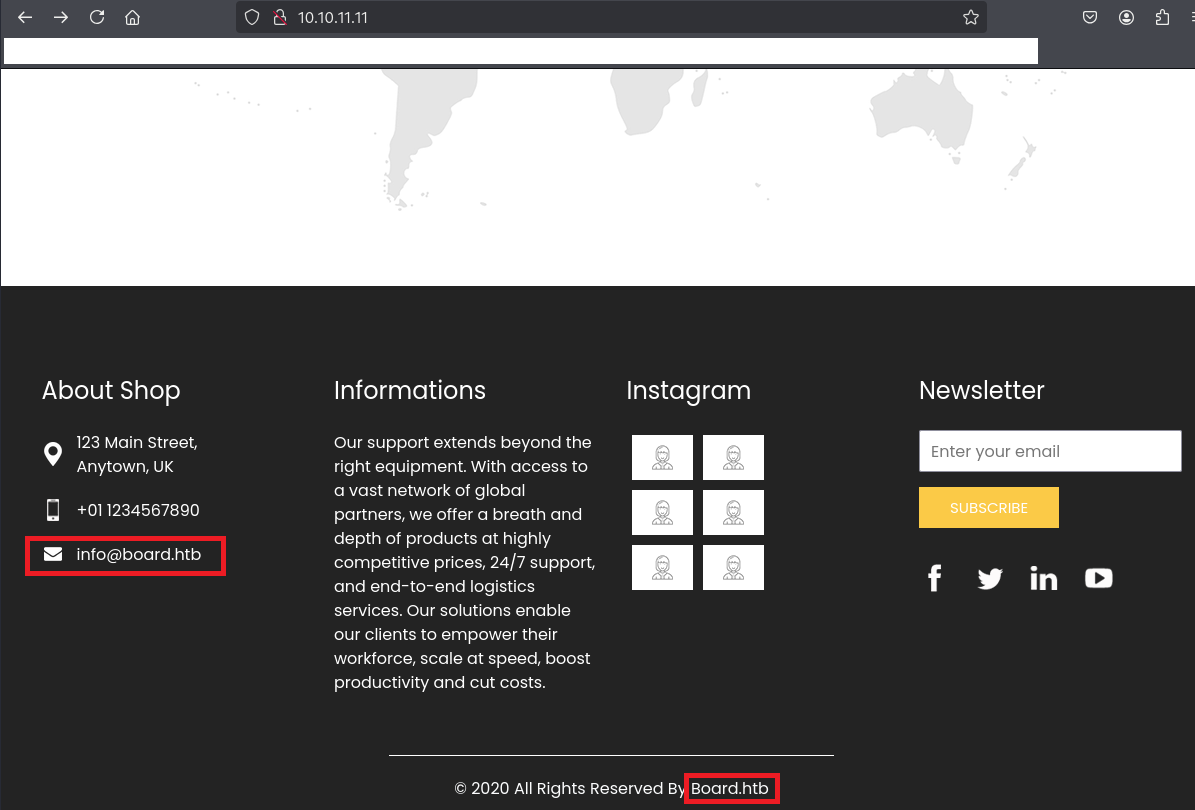Click the SUBSCRIBE button
The width and height of the screenshot is (1195, 810).
coord(988,508)
